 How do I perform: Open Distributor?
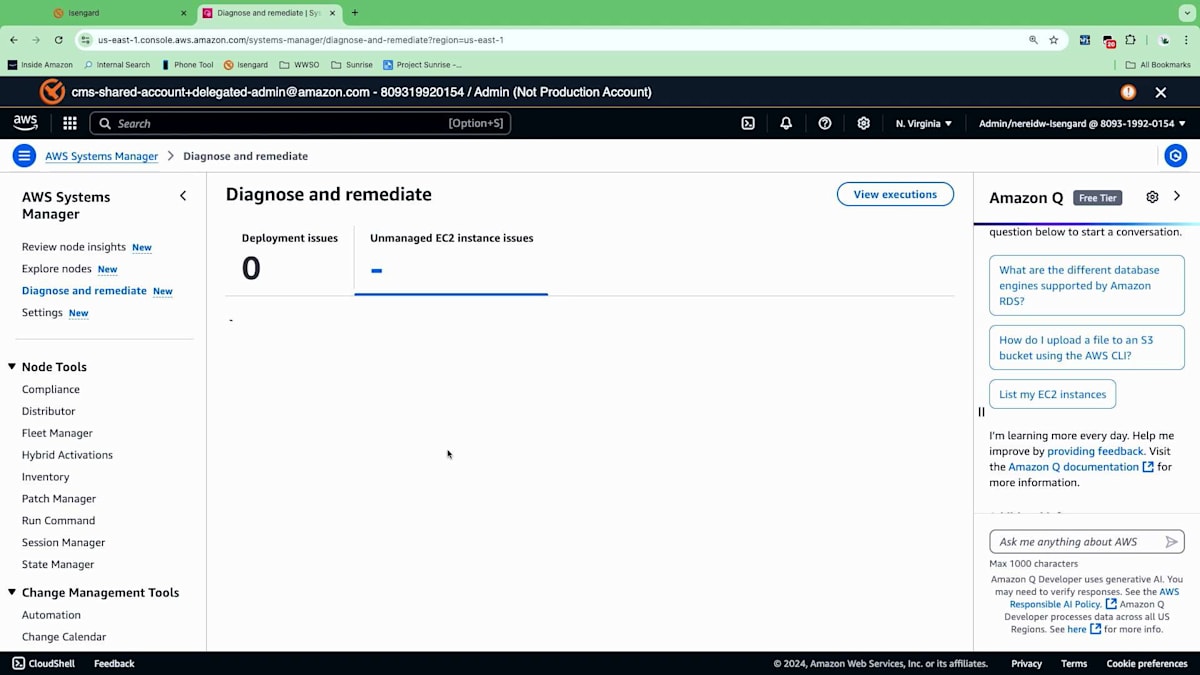(49, 411)
